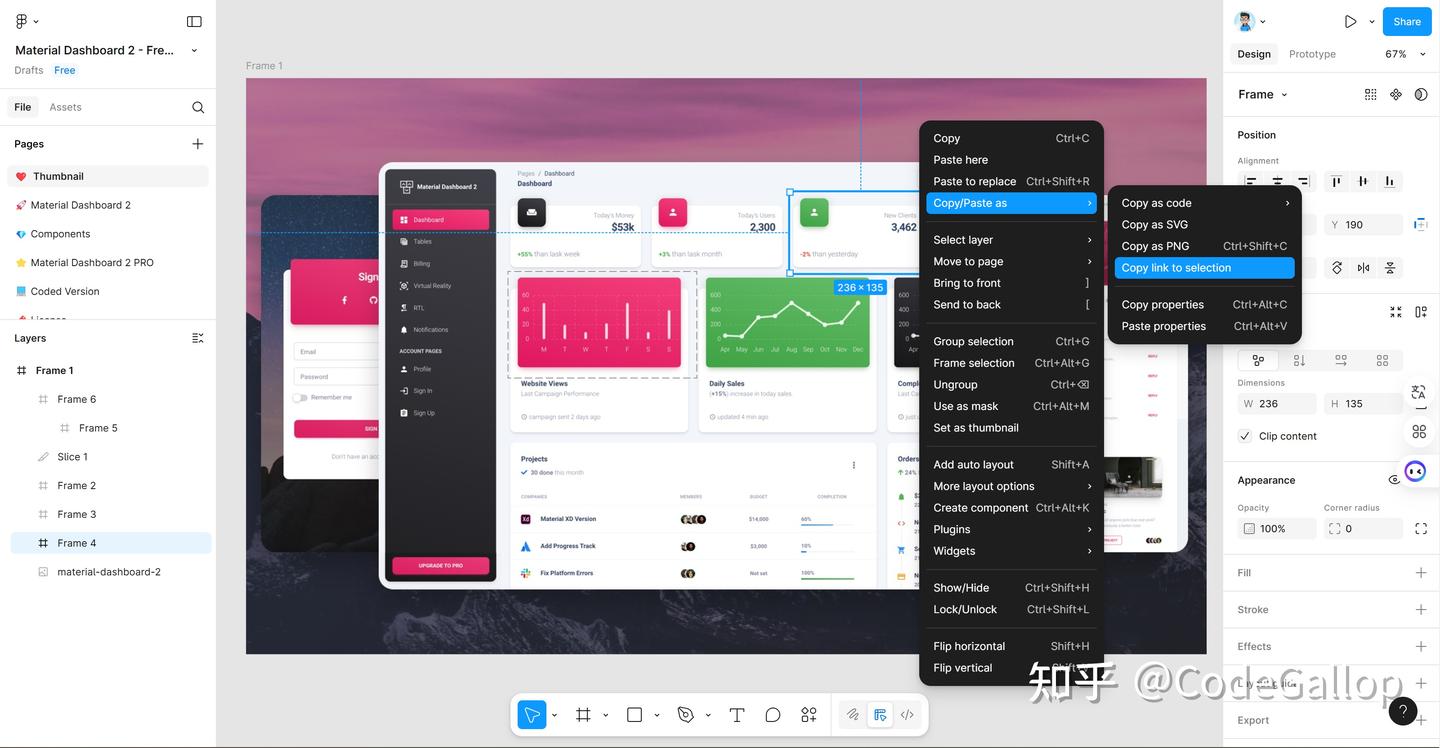
Task: Choose Copy as PNG from submenu
Action: (1204, 246)
